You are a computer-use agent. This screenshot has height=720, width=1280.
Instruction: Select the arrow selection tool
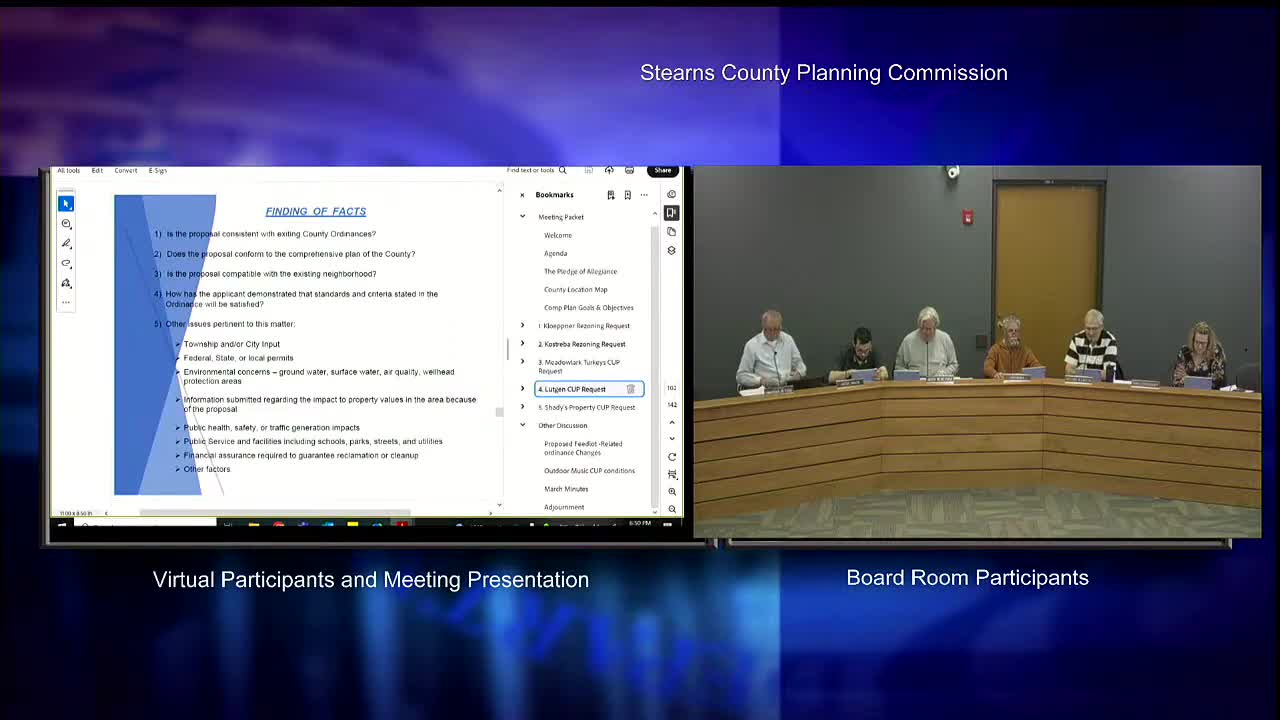click(x=66, y=204)
